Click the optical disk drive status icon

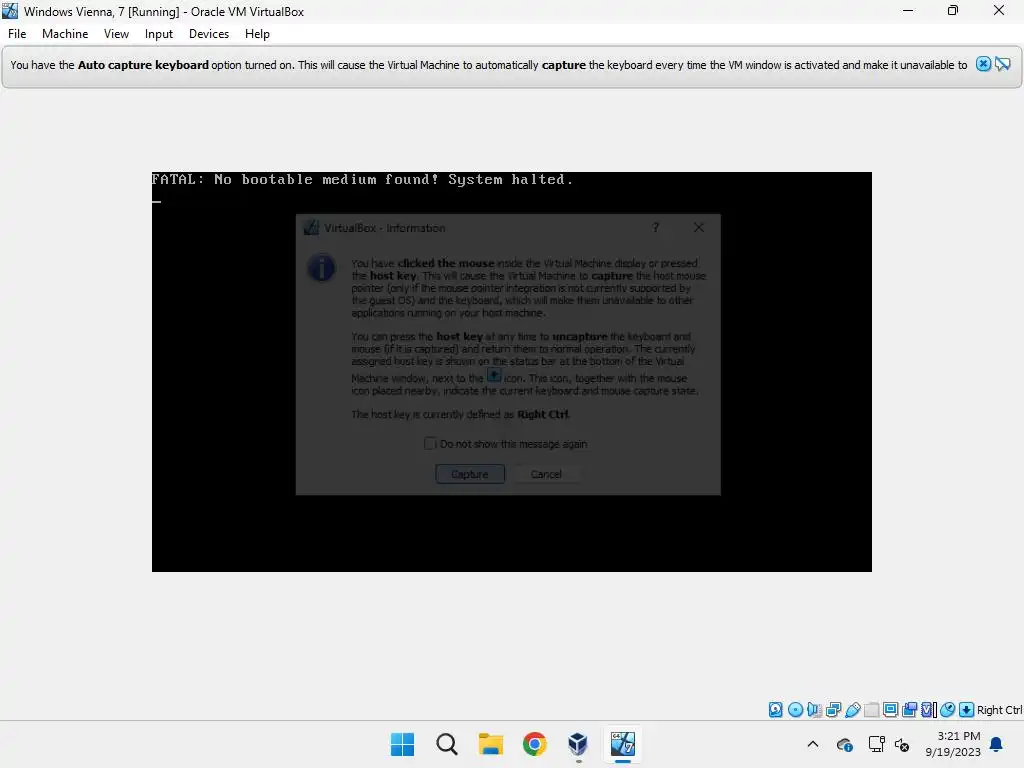point(795,710)
